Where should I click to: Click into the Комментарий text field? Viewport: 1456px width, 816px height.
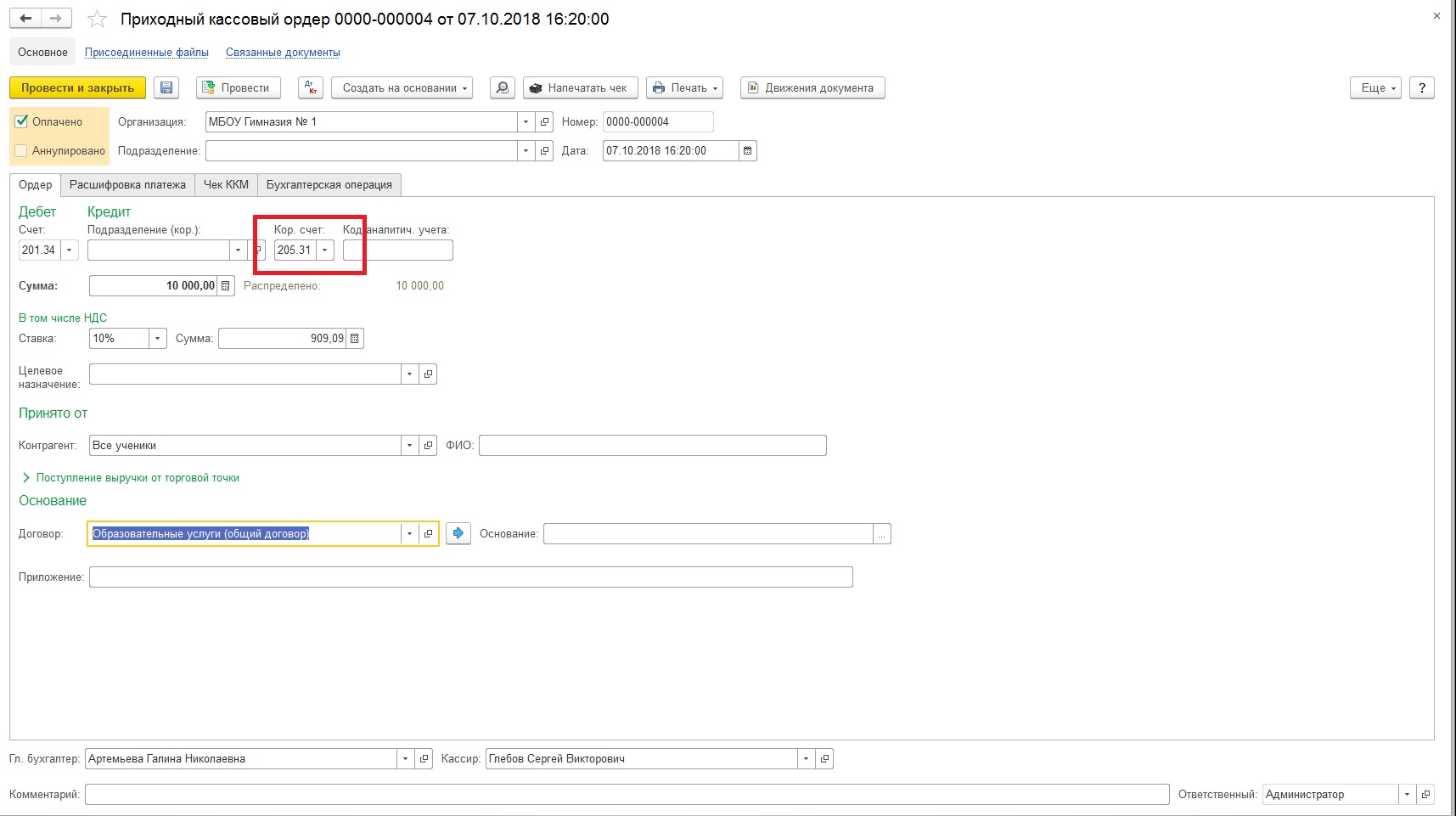coord(627,795)
